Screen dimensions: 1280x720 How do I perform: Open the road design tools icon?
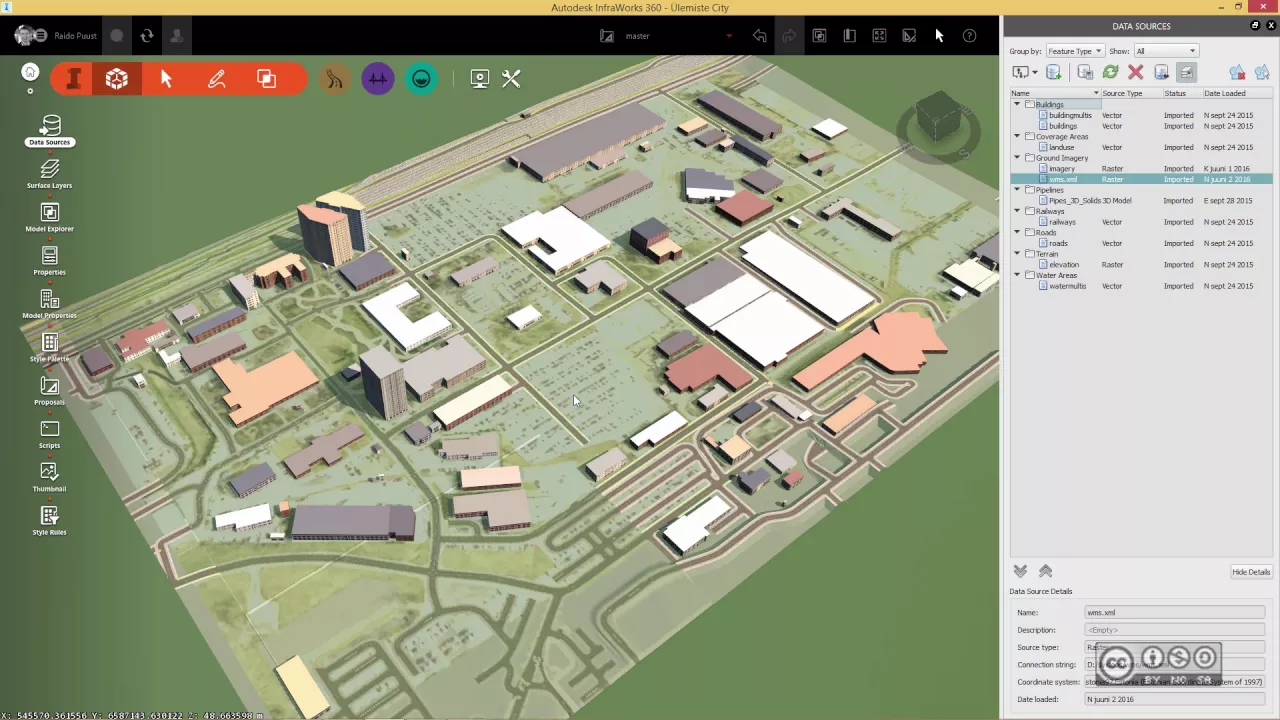click(x=335, y=79)
